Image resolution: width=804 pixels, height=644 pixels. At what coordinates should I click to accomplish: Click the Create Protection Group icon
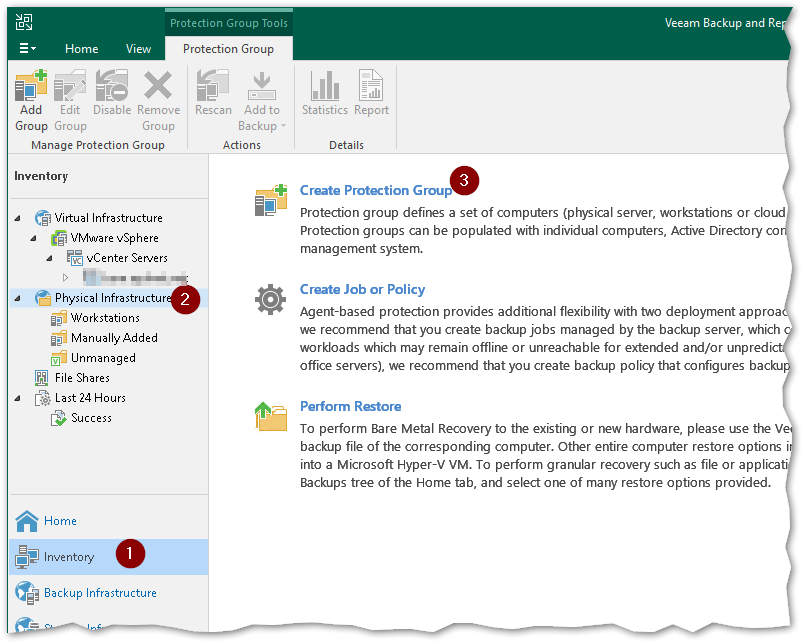(270, 200)
